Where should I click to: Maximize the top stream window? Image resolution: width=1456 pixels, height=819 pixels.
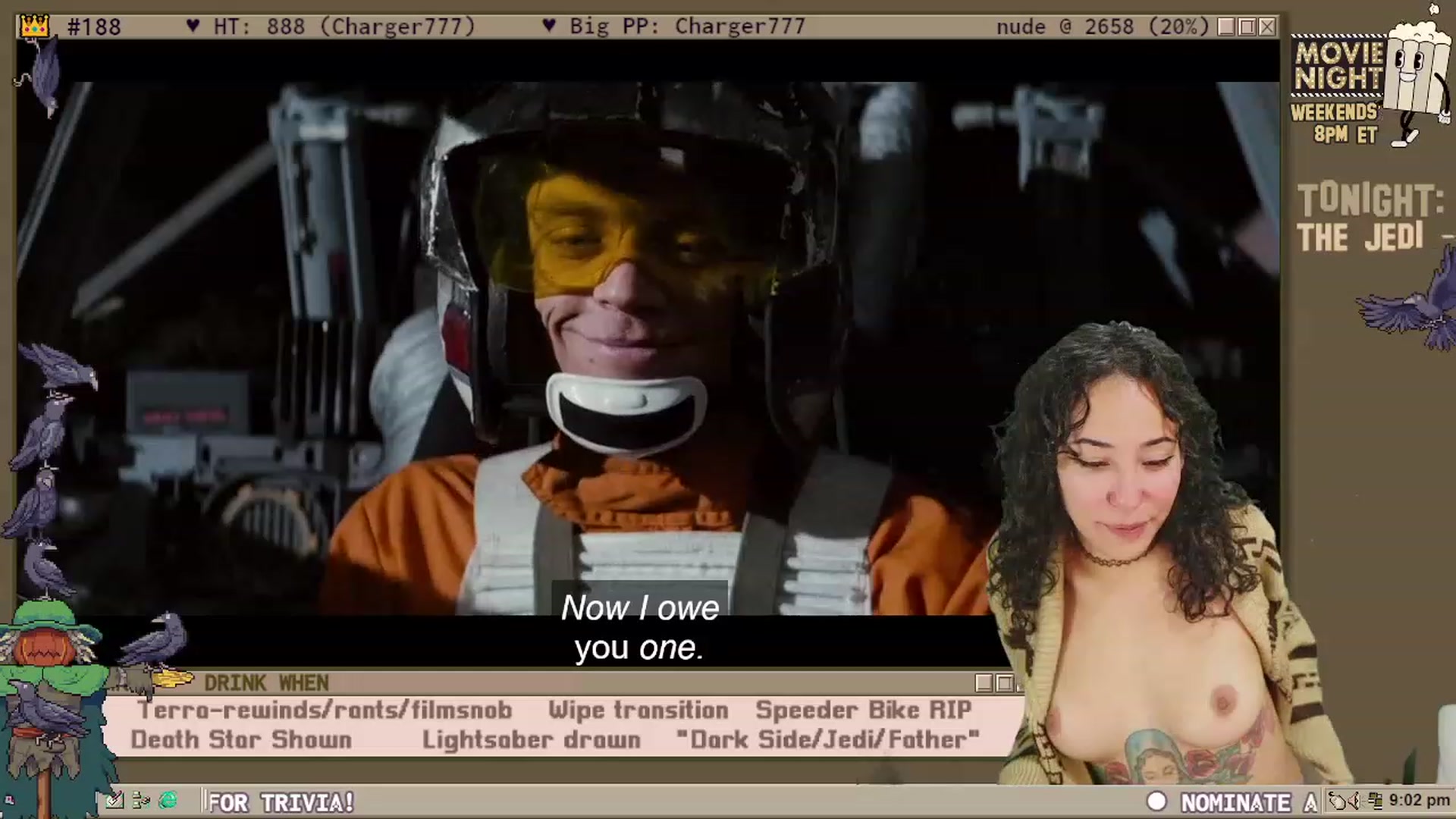[x=1247, y=27]
